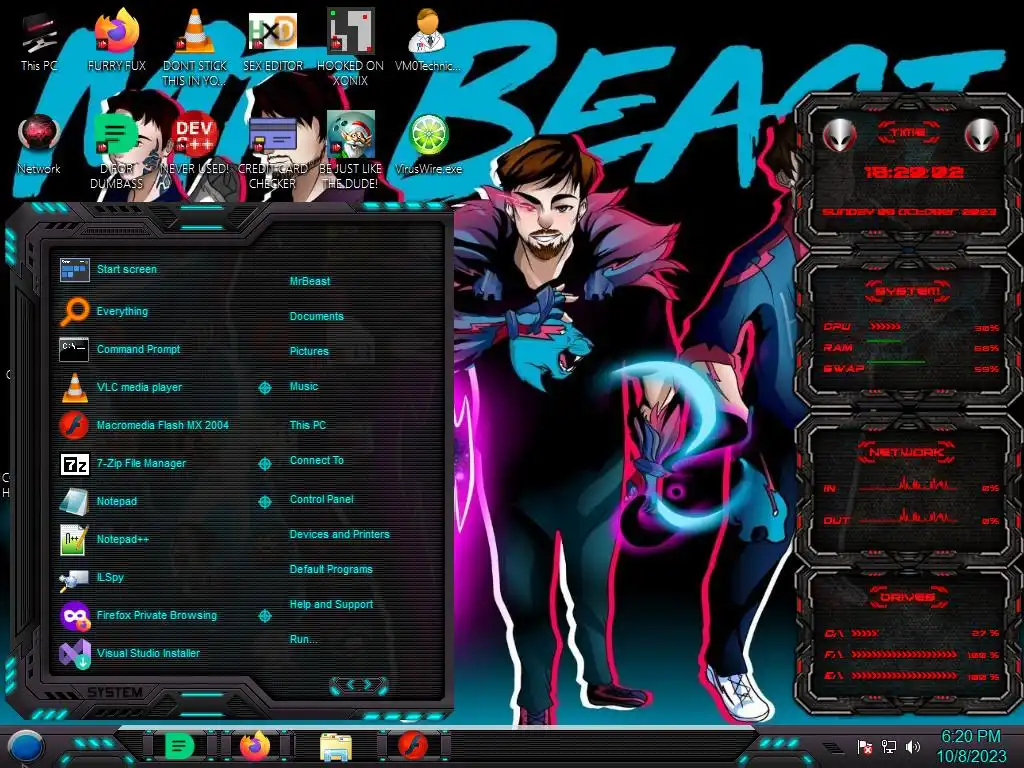This screenshot has height=768, width=1024.
Task: Click the Start screen tile icon
Action: tap(74, 270)
